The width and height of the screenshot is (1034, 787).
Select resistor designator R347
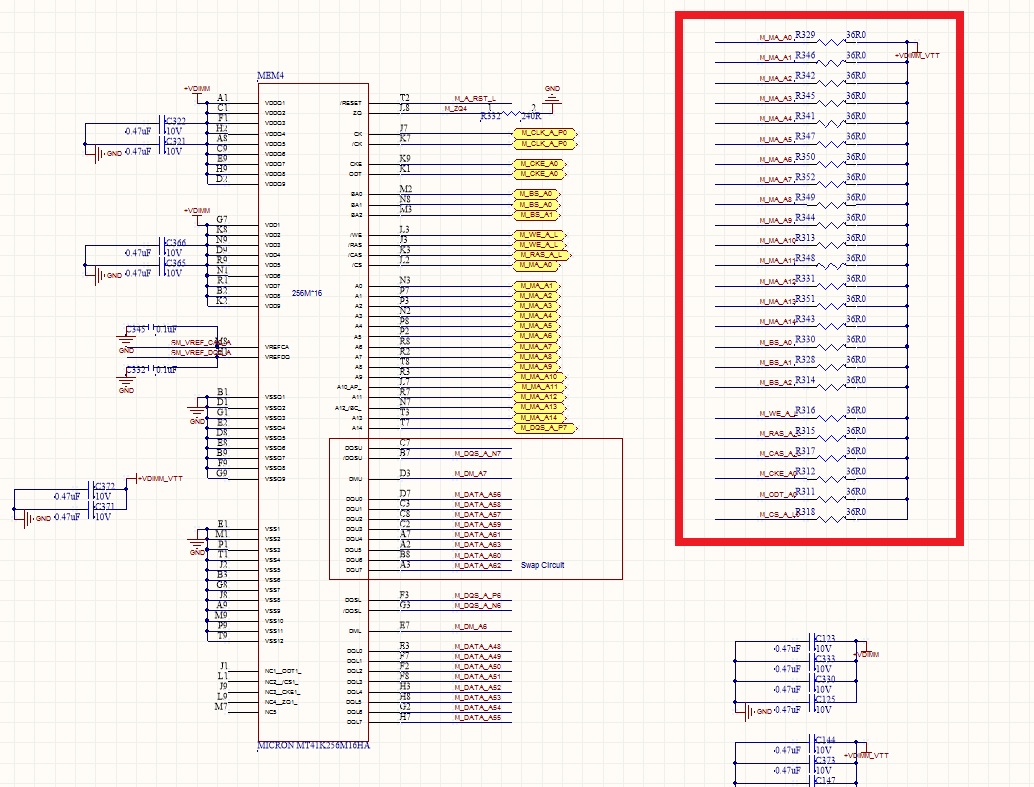[x=805, y=137]
